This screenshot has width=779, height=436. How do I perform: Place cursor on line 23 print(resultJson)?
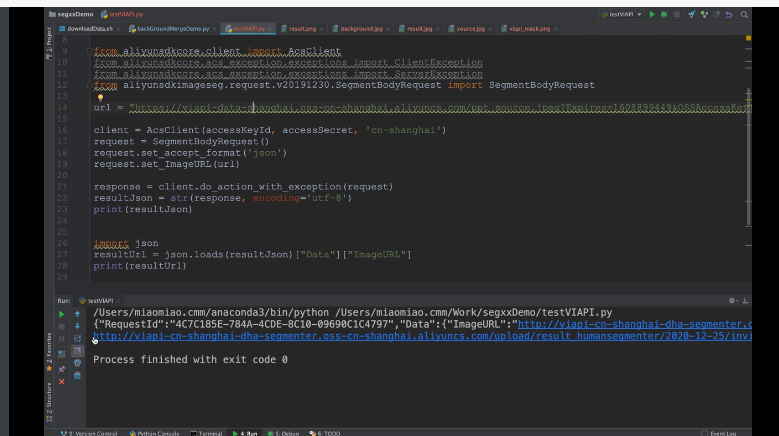click(143, 209)
